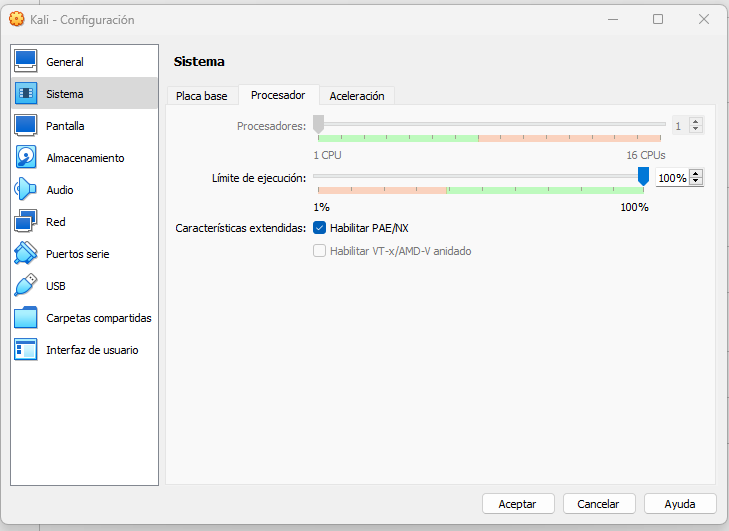Viewport: 729px width, 531px height.
Task: Open the Interfaz de usuario icon
Action: point(26,350)
